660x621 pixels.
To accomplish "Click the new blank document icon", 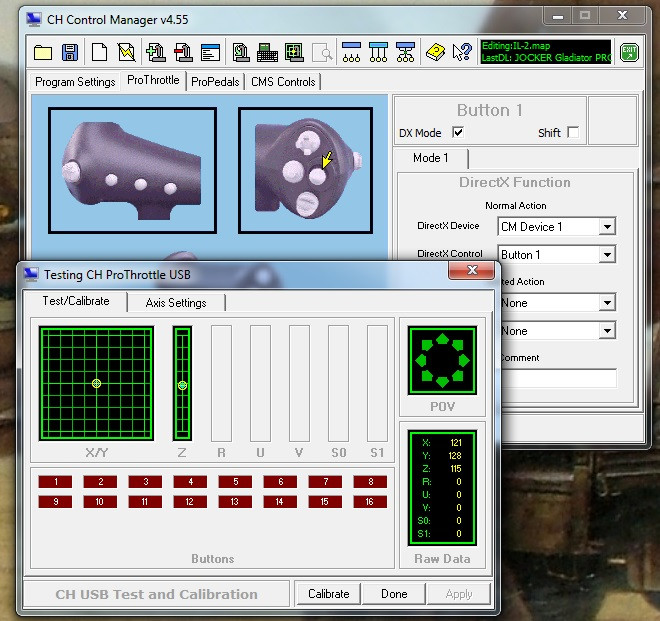I will pyautogui.click(x=99, y=52).
